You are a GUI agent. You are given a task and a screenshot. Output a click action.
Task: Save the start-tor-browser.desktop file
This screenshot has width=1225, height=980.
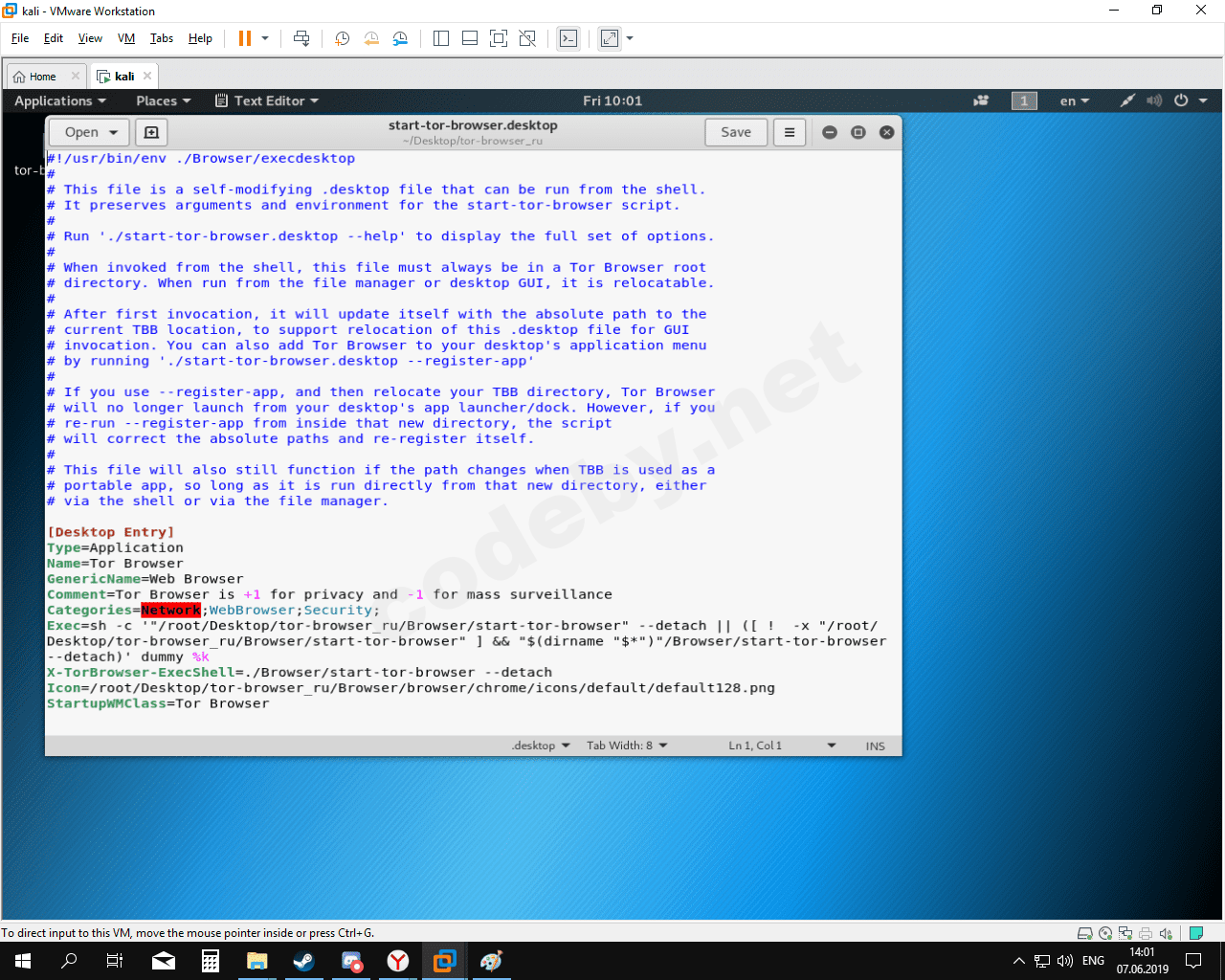(x=736, y=132)
